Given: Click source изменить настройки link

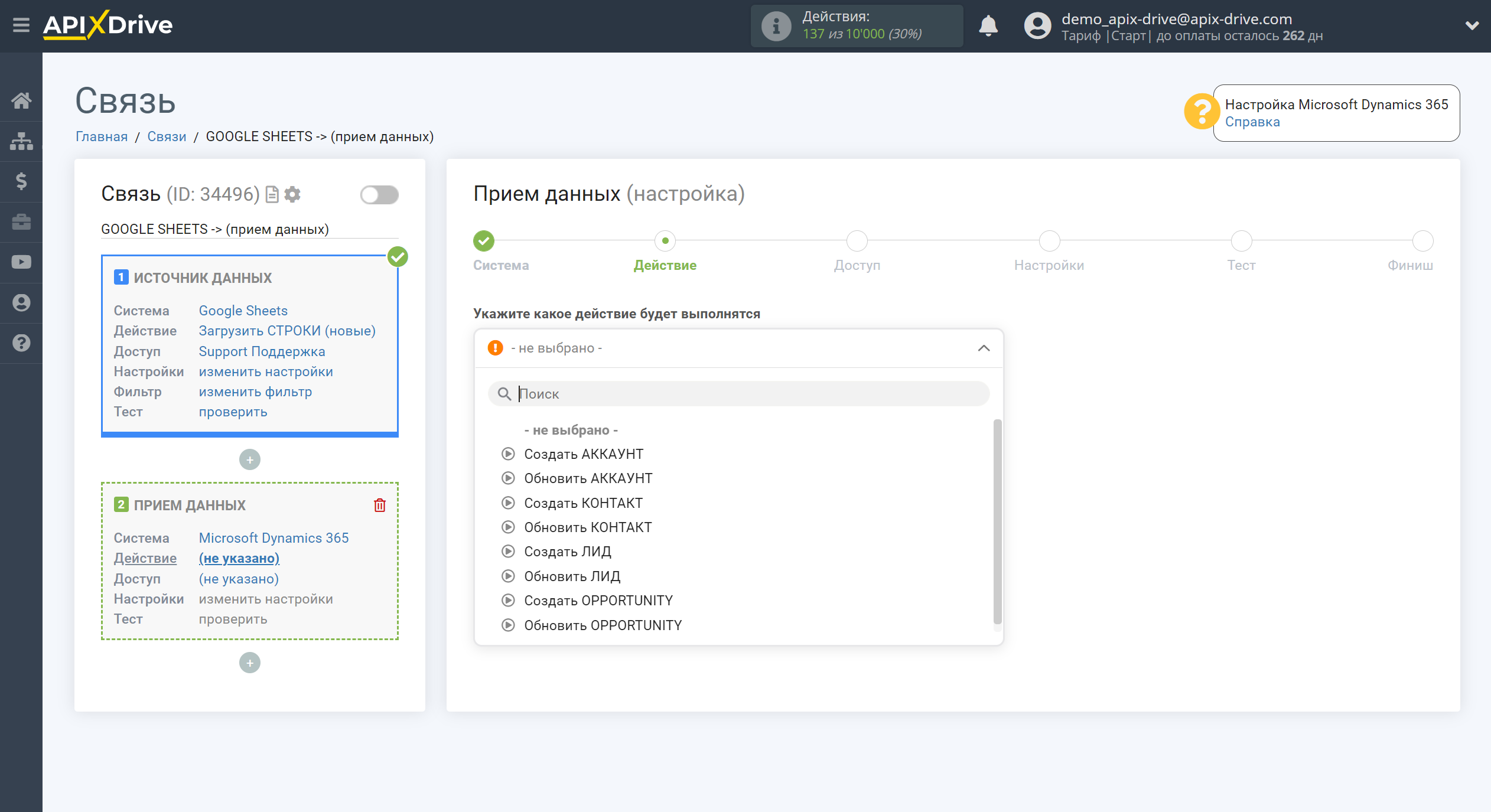Looking at the screenshot, I should (266, 371).
